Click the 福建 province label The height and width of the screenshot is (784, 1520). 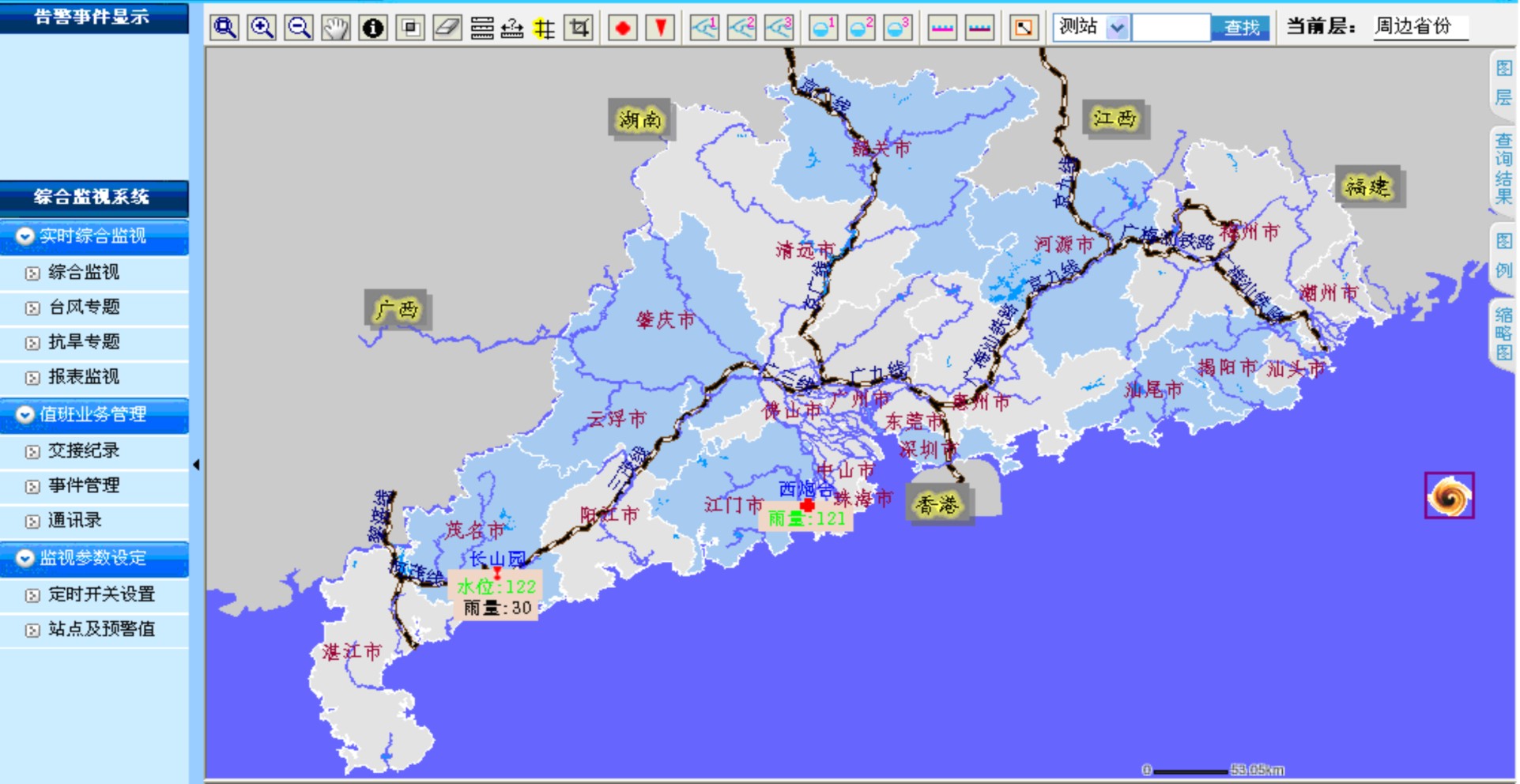(x=1367, y=187)
